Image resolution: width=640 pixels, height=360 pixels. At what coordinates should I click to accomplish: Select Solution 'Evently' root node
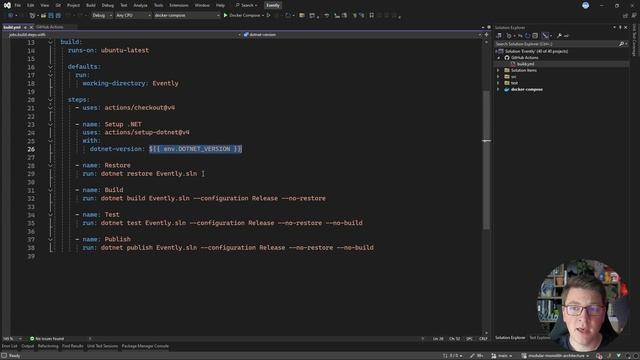[536, 51]
